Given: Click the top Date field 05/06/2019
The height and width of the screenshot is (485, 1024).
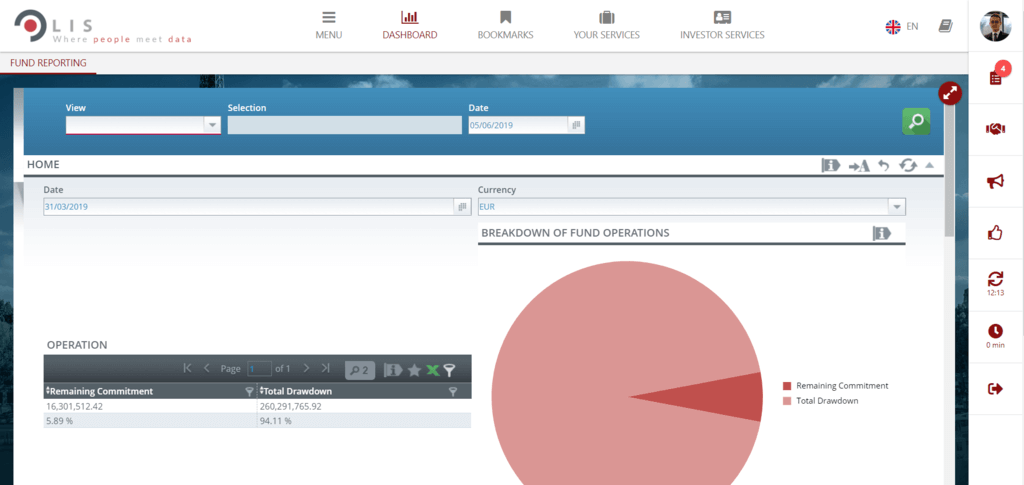Looking at the screenshot, I should pos(518,125).
